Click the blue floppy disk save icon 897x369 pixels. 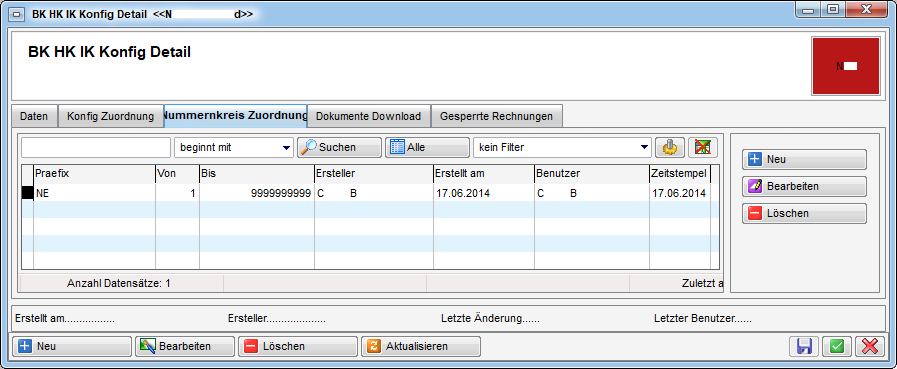[x=804, y=347]
